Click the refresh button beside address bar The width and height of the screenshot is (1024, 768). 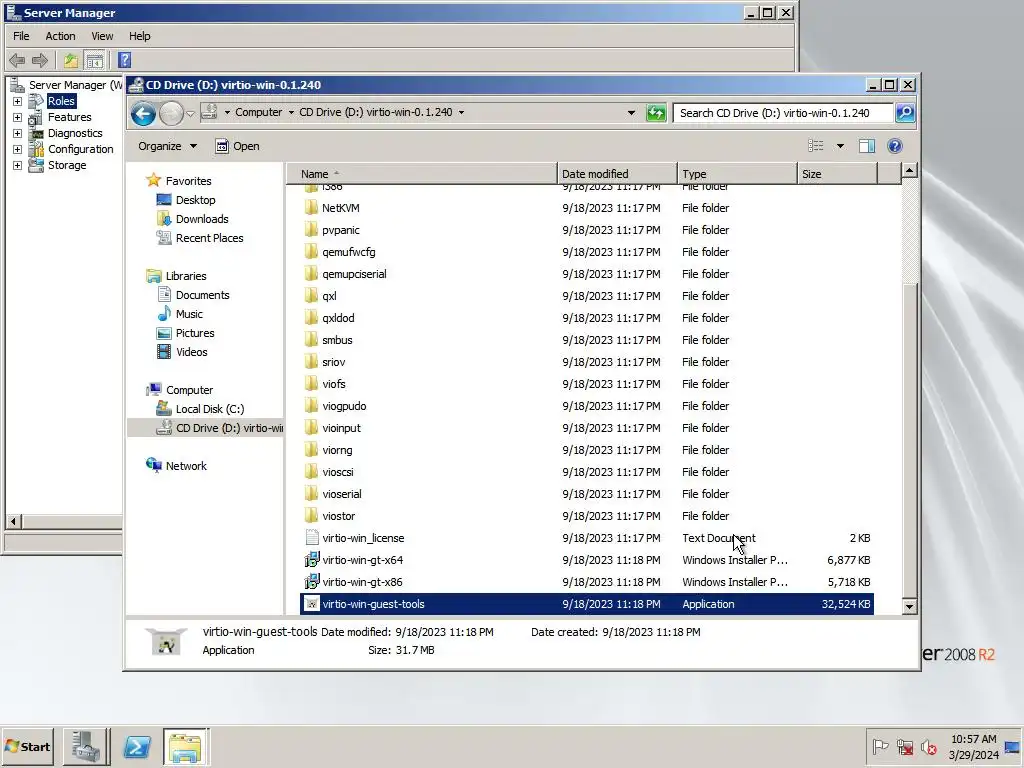pos(656,113)
